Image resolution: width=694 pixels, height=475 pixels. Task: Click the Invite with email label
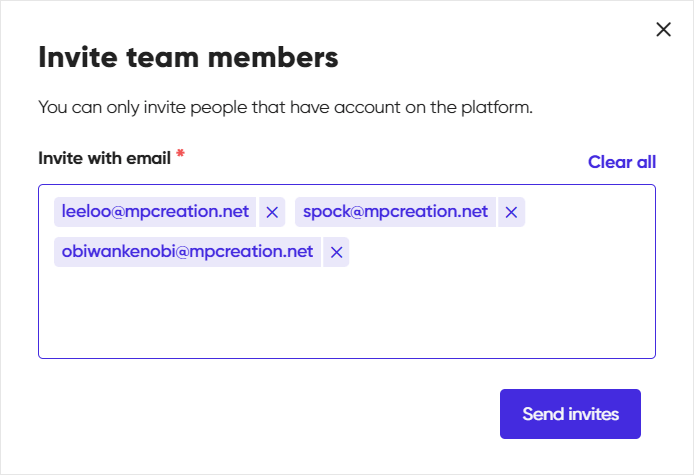[104, 158]
